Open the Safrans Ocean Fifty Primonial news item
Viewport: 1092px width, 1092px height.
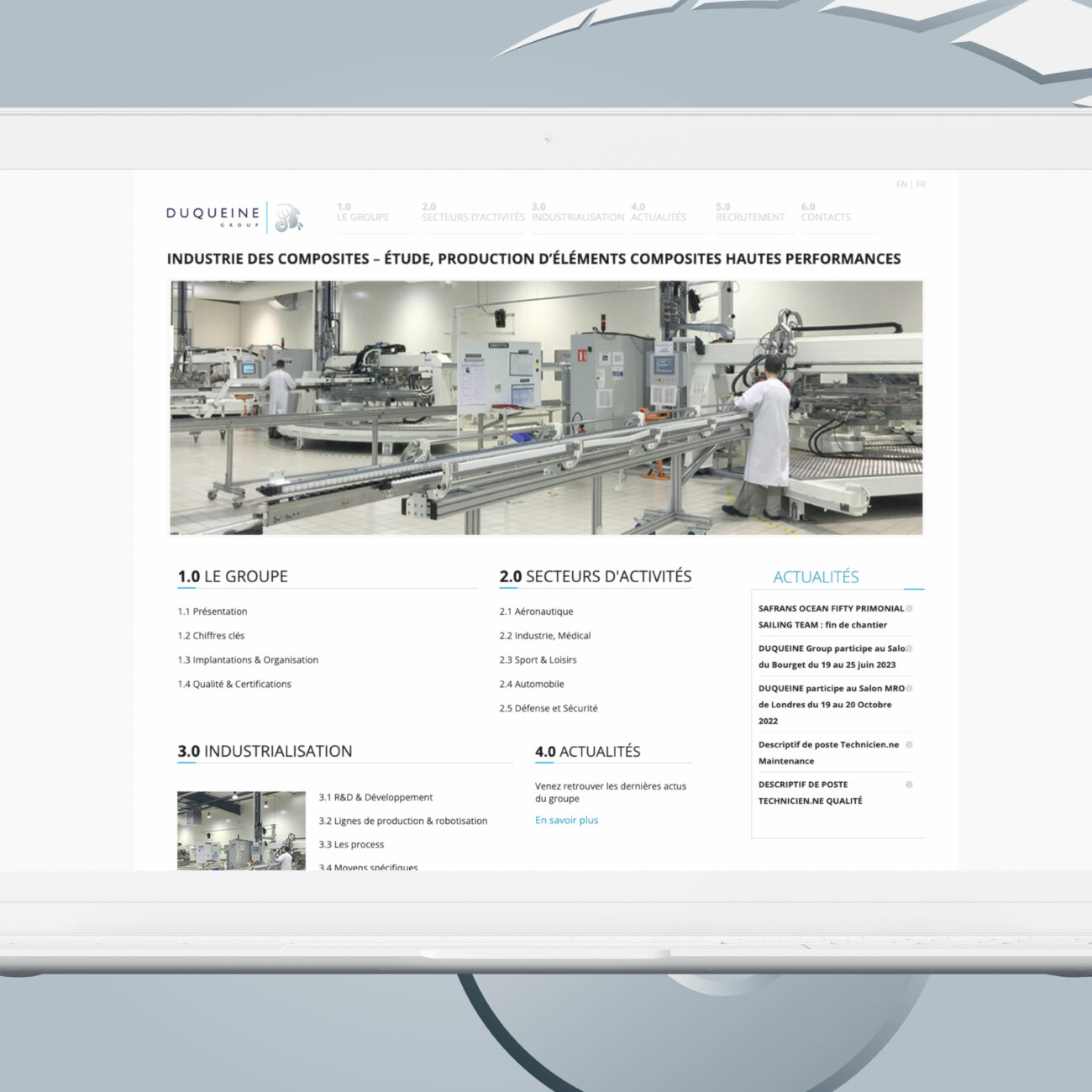pyautogui.click(x=831, y=617)
